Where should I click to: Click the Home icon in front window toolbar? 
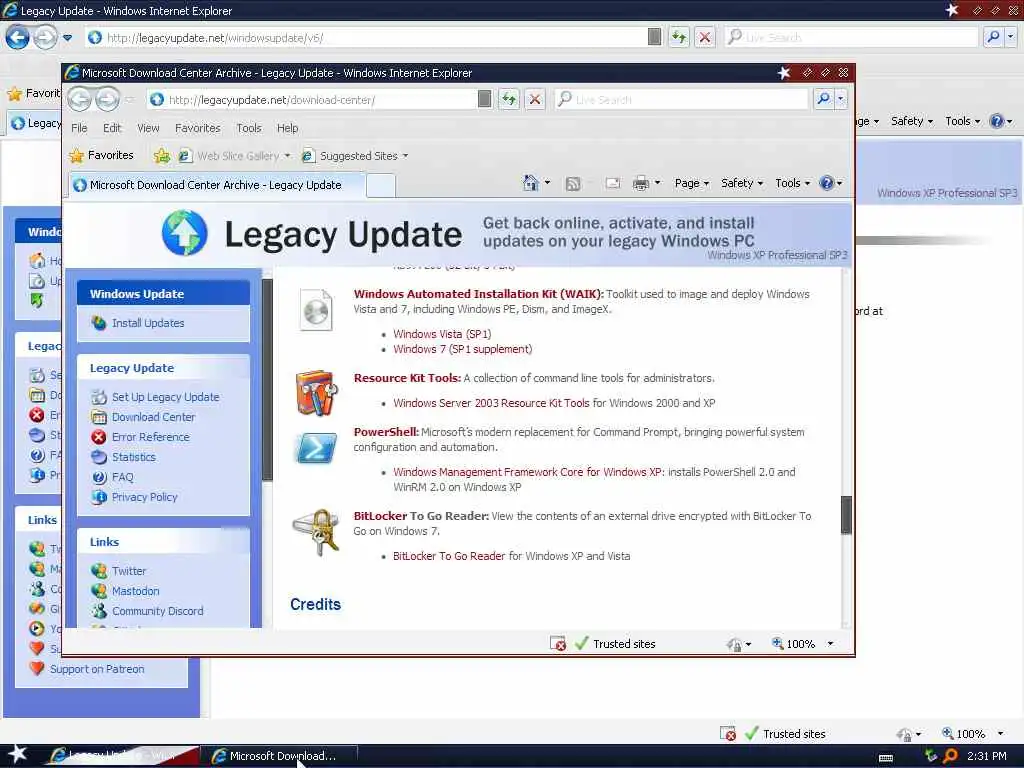coord(531,184)
